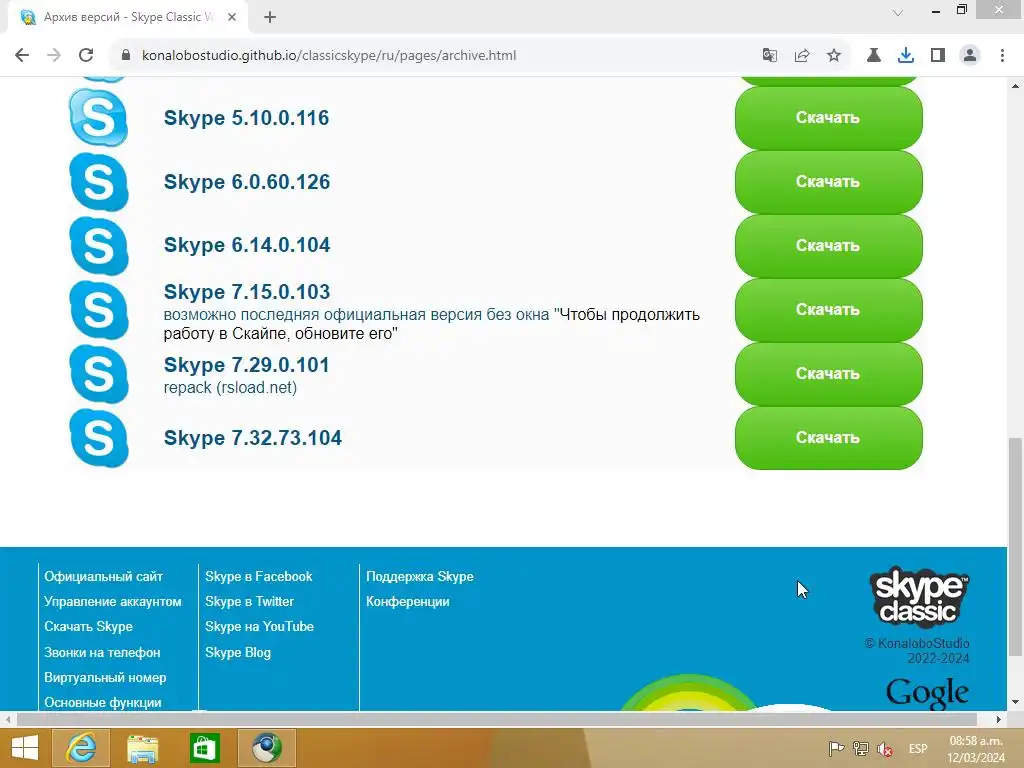Open the Конференции footer link
This screenshot has height=768, width=1024.
(408, 601)
